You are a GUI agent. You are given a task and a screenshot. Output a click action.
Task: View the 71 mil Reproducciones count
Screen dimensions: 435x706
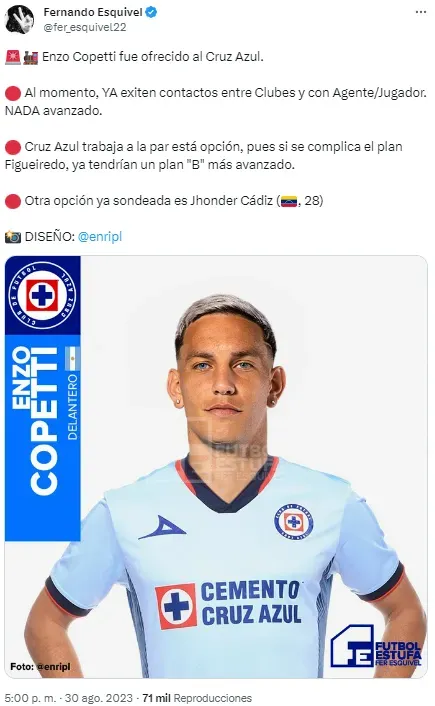click(197, 698)
